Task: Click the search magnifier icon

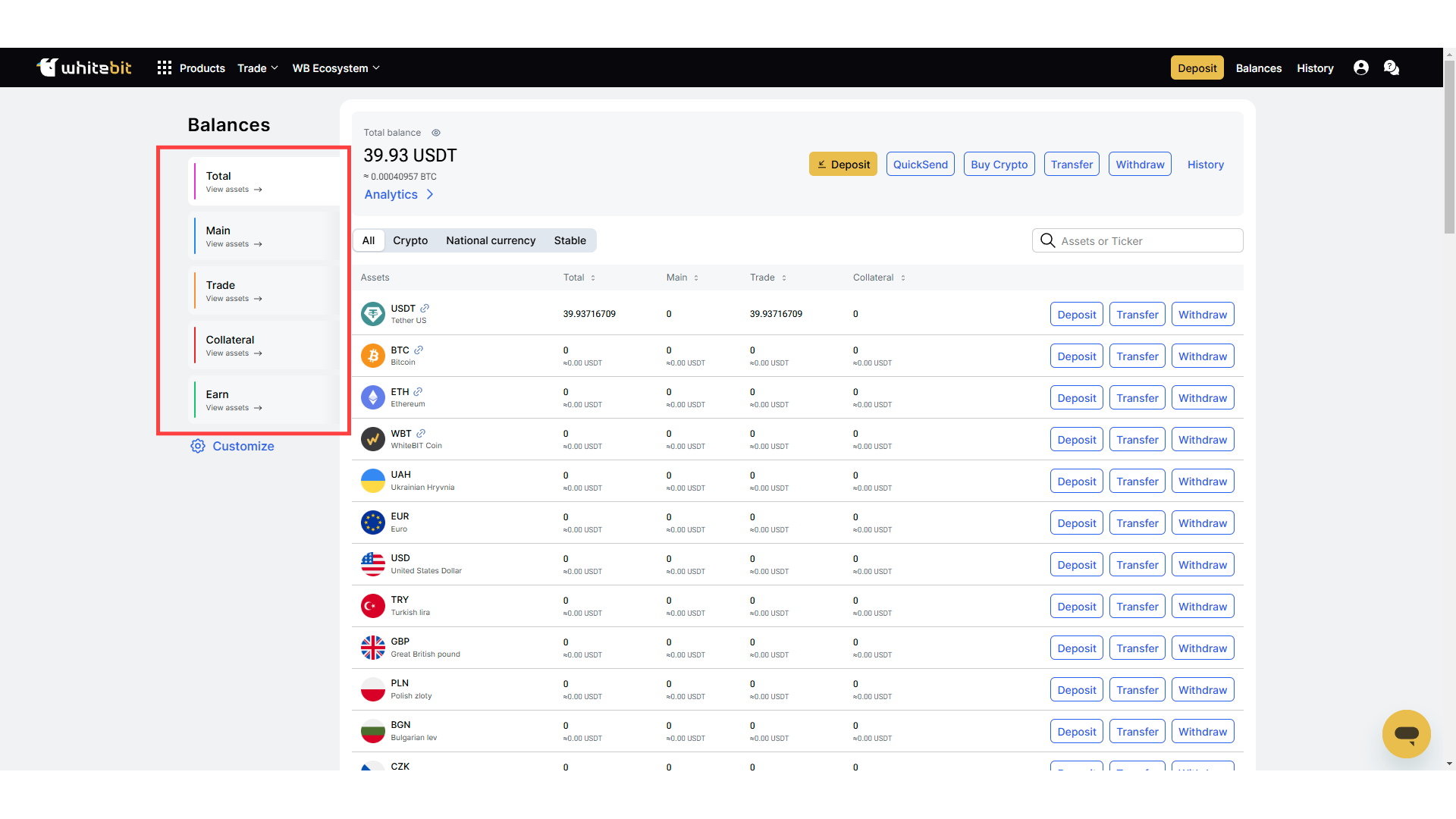Action: pyautogui.click(x=1048, y=240)
